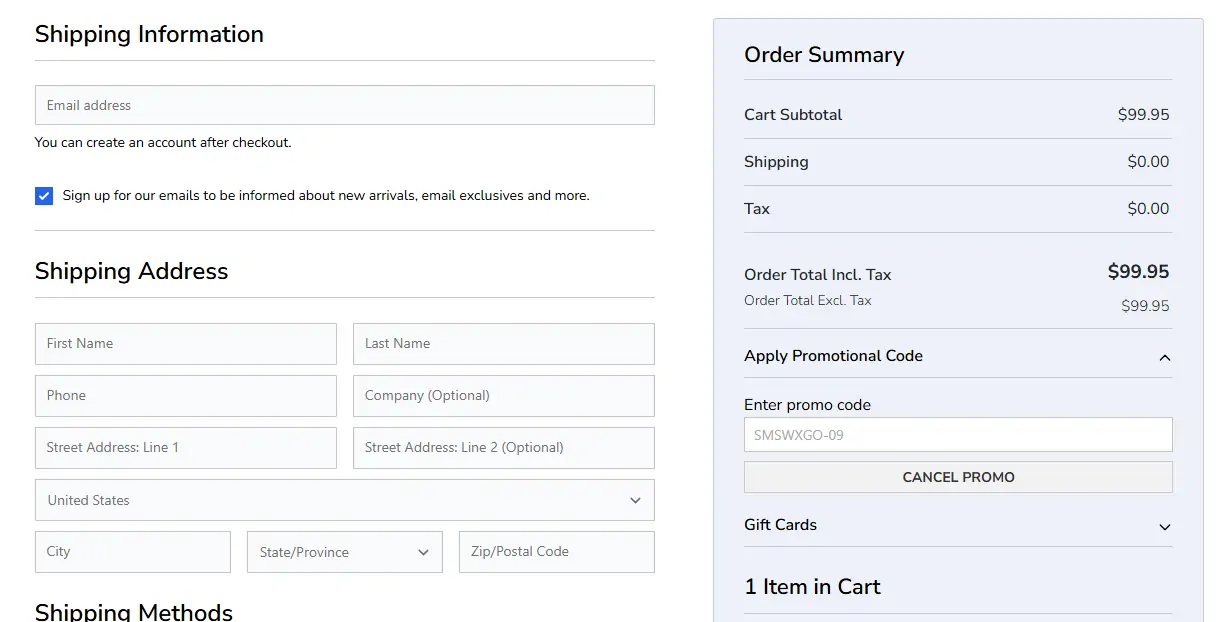The height and width of the screenshot is (622, 1221).
Task: Collapse the Apply Promotional Code section
Action: (1164, 357)
